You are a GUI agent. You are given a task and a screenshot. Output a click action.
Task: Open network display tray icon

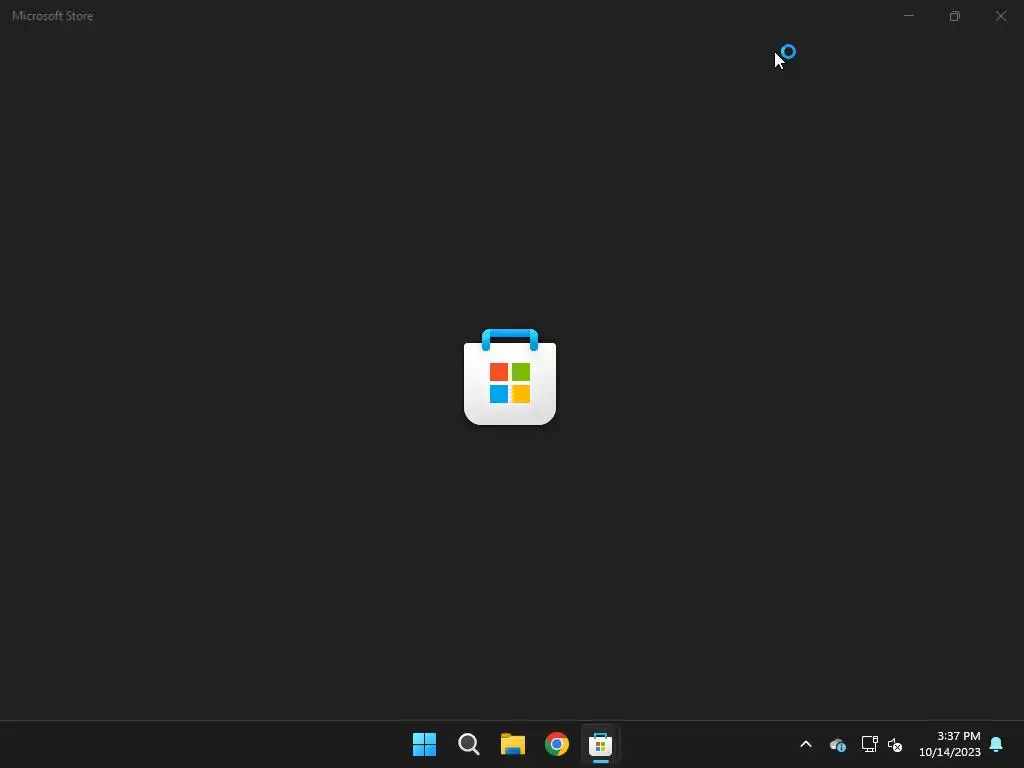click(x=869, y=744)
